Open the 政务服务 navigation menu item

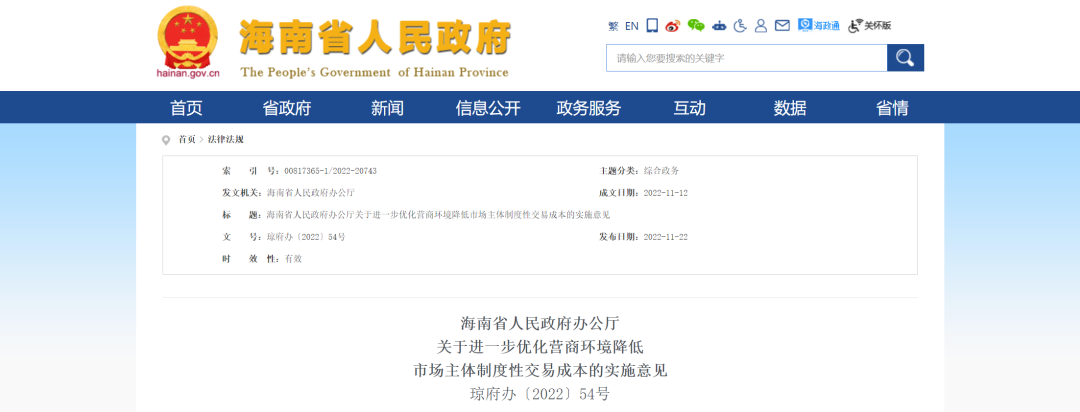click(x=589, y=108)
